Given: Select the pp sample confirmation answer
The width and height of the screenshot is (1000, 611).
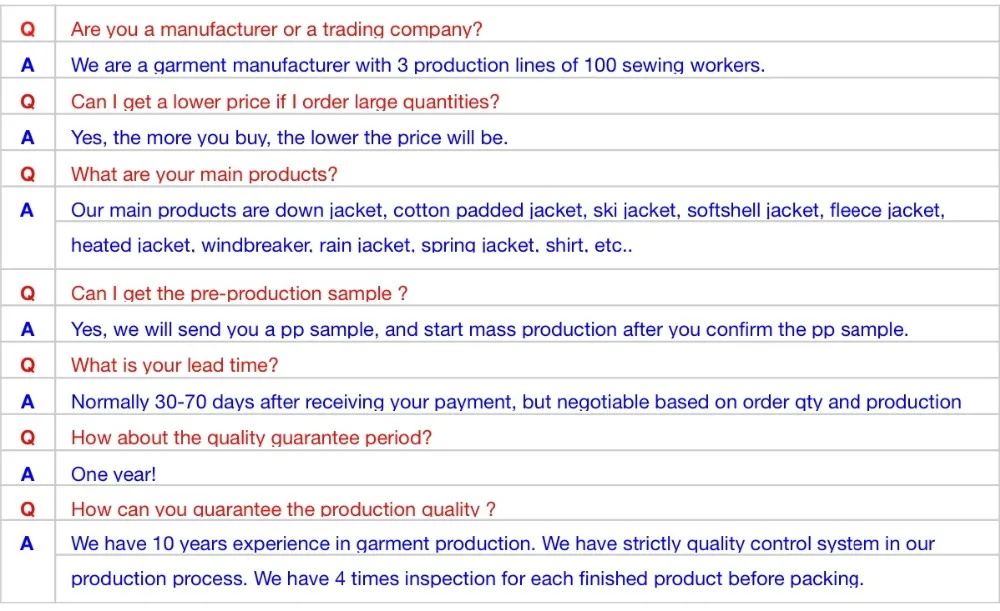Looking at the screenshot, I should 489,330.
